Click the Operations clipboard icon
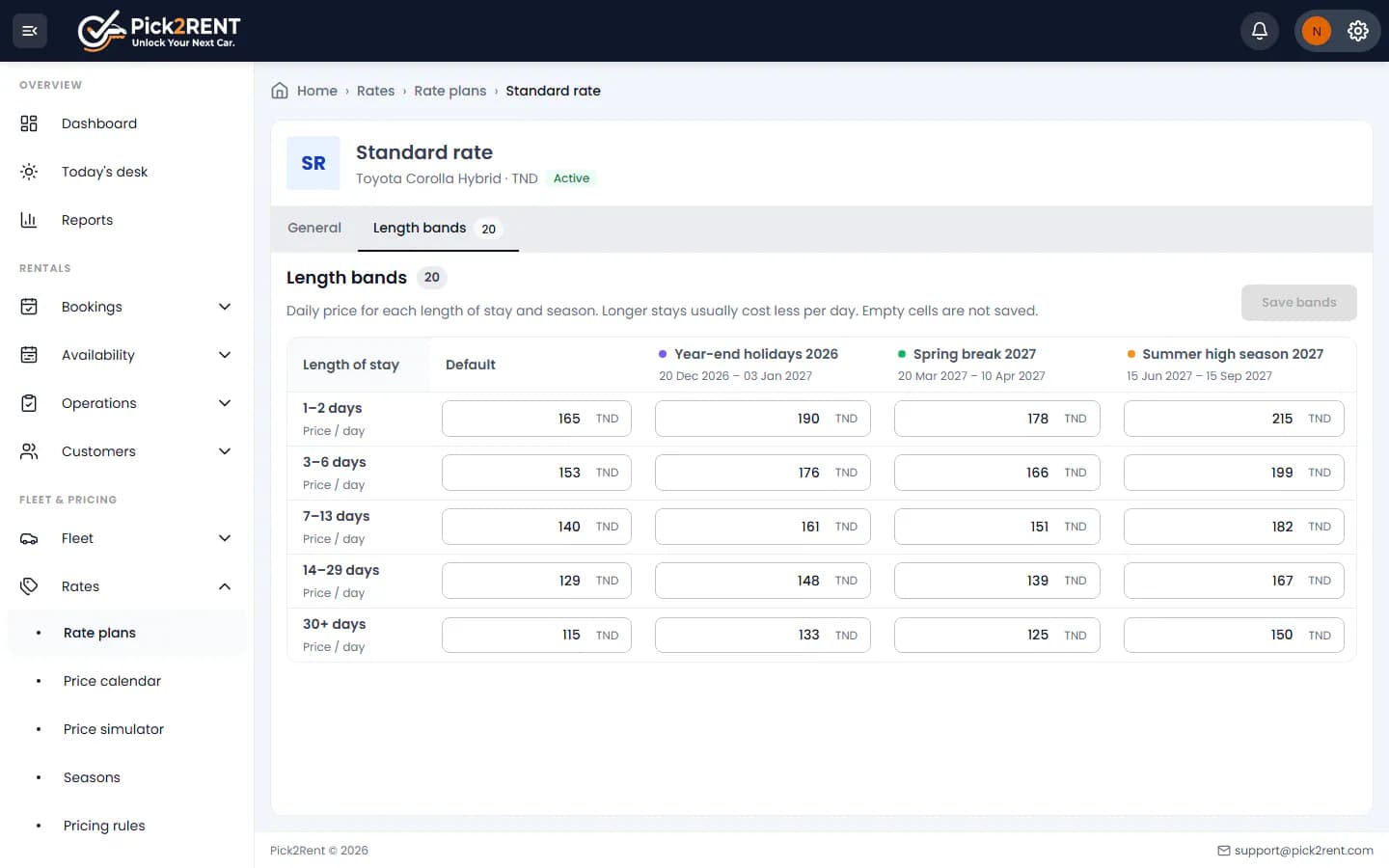The image size is (1389, 868). click(29, 403)
